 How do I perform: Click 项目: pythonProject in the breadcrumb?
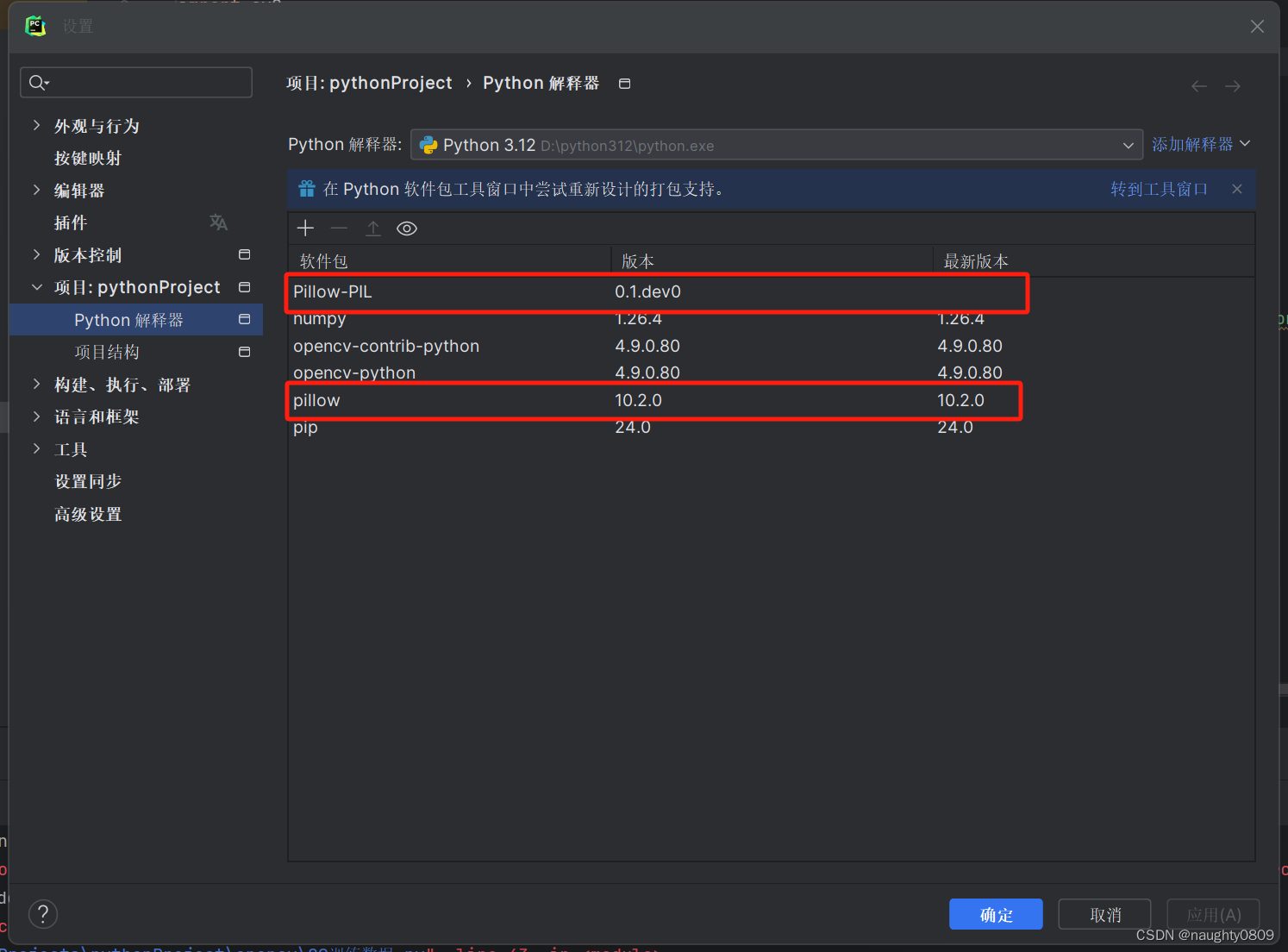point(369,83)
